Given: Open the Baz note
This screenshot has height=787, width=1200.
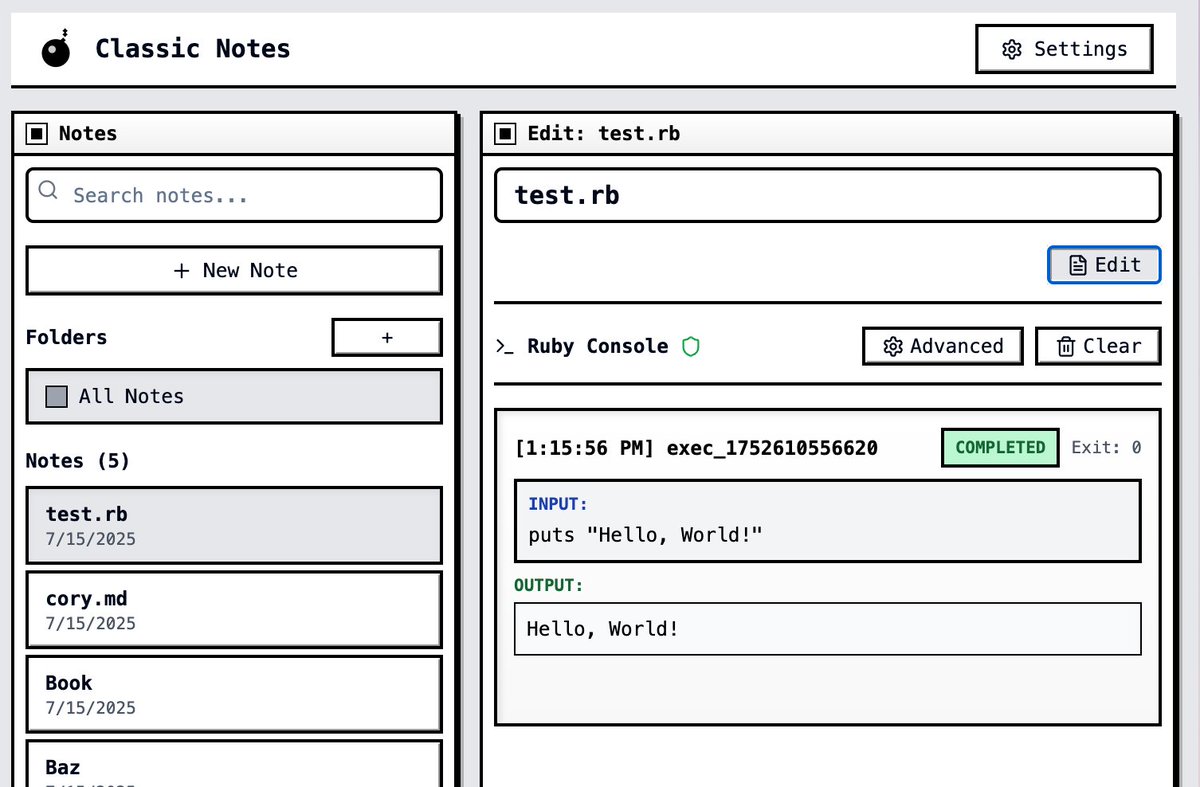Looking at the screenshot, I should (234, 763).
